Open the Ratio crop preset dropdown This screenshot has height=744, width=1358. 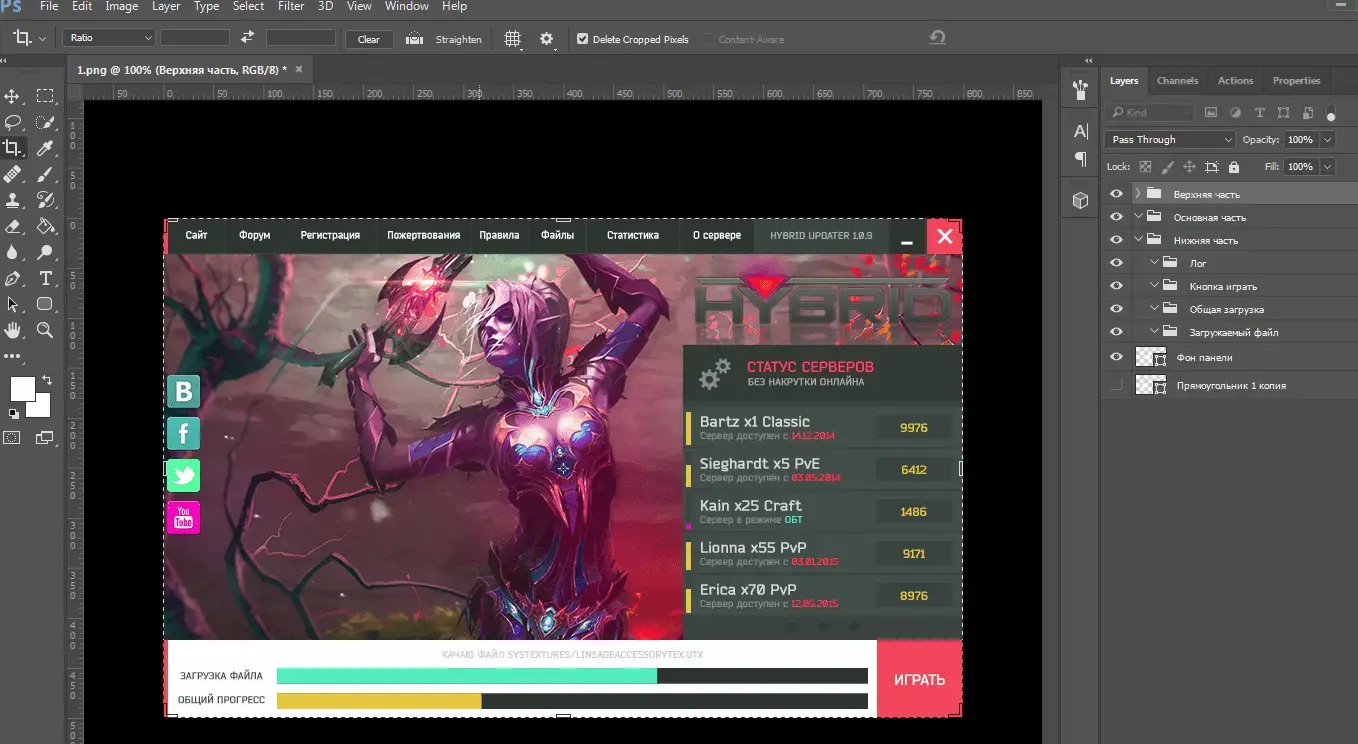[x=109, y=38]
